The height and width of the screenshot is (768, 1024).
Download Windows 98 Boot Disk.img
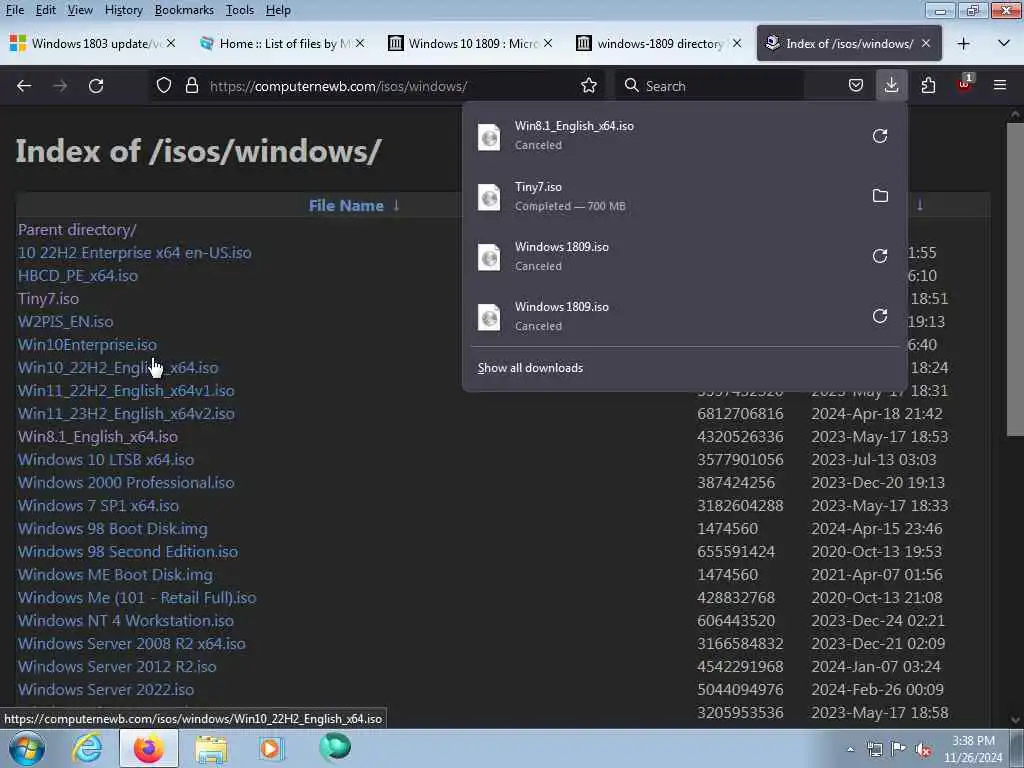[x=112, y=528]
